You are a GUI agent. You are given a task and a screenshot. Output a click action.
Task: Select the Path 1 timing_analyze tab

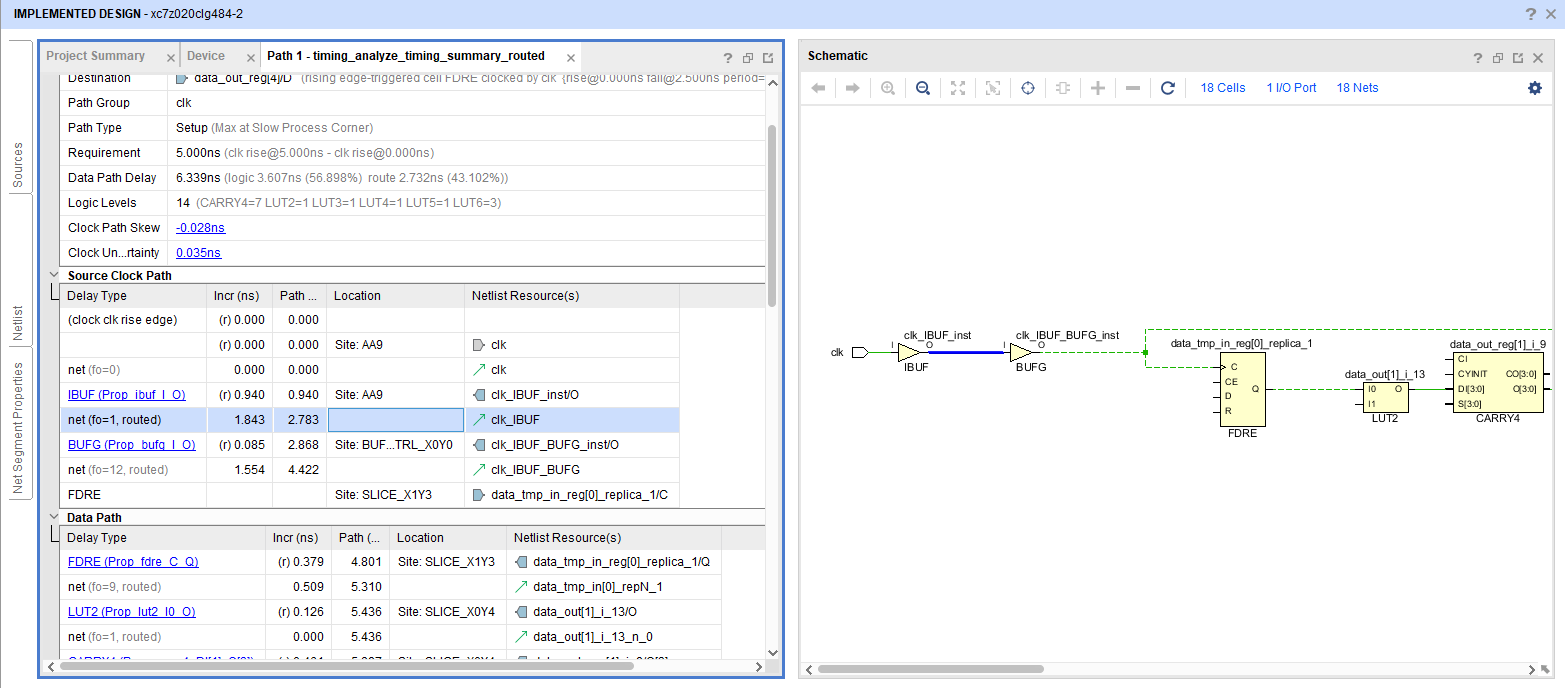coord(406,56)
